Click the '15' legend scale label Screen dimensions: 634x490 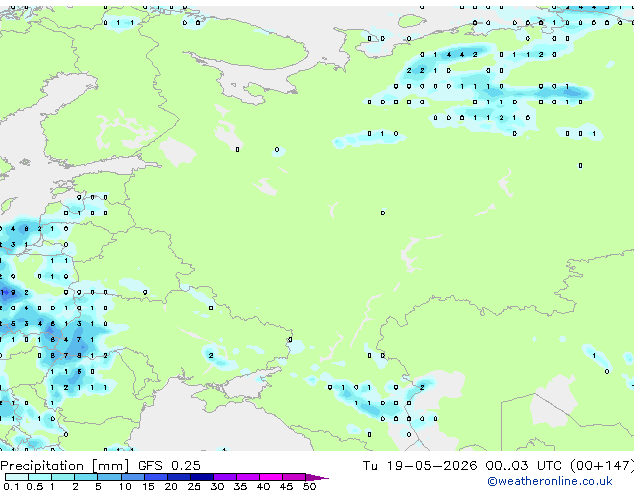click(148, 486)
